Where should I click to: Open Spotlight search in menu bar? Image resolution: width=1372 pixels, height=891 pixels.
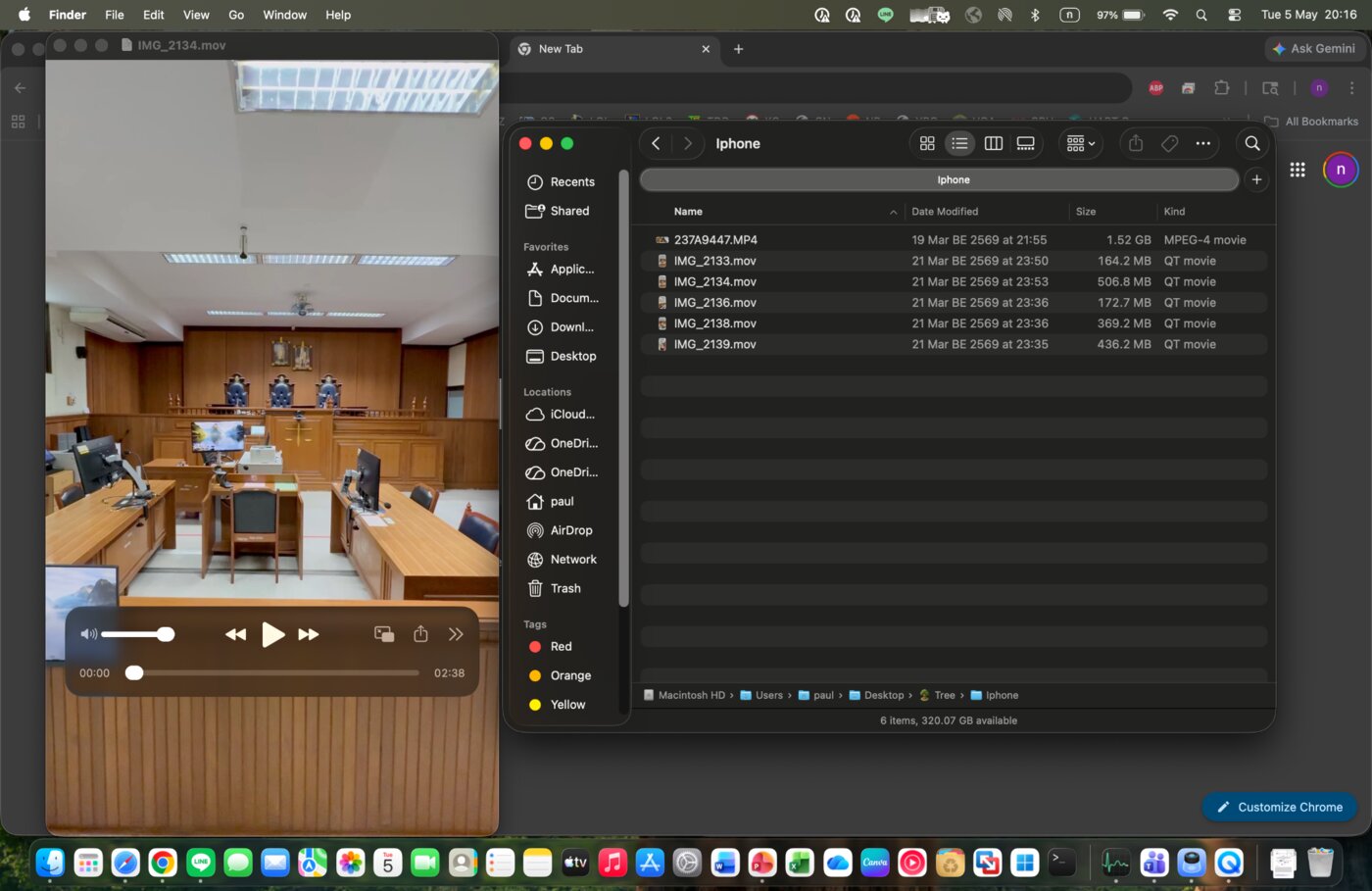[x=1201, y=15]
